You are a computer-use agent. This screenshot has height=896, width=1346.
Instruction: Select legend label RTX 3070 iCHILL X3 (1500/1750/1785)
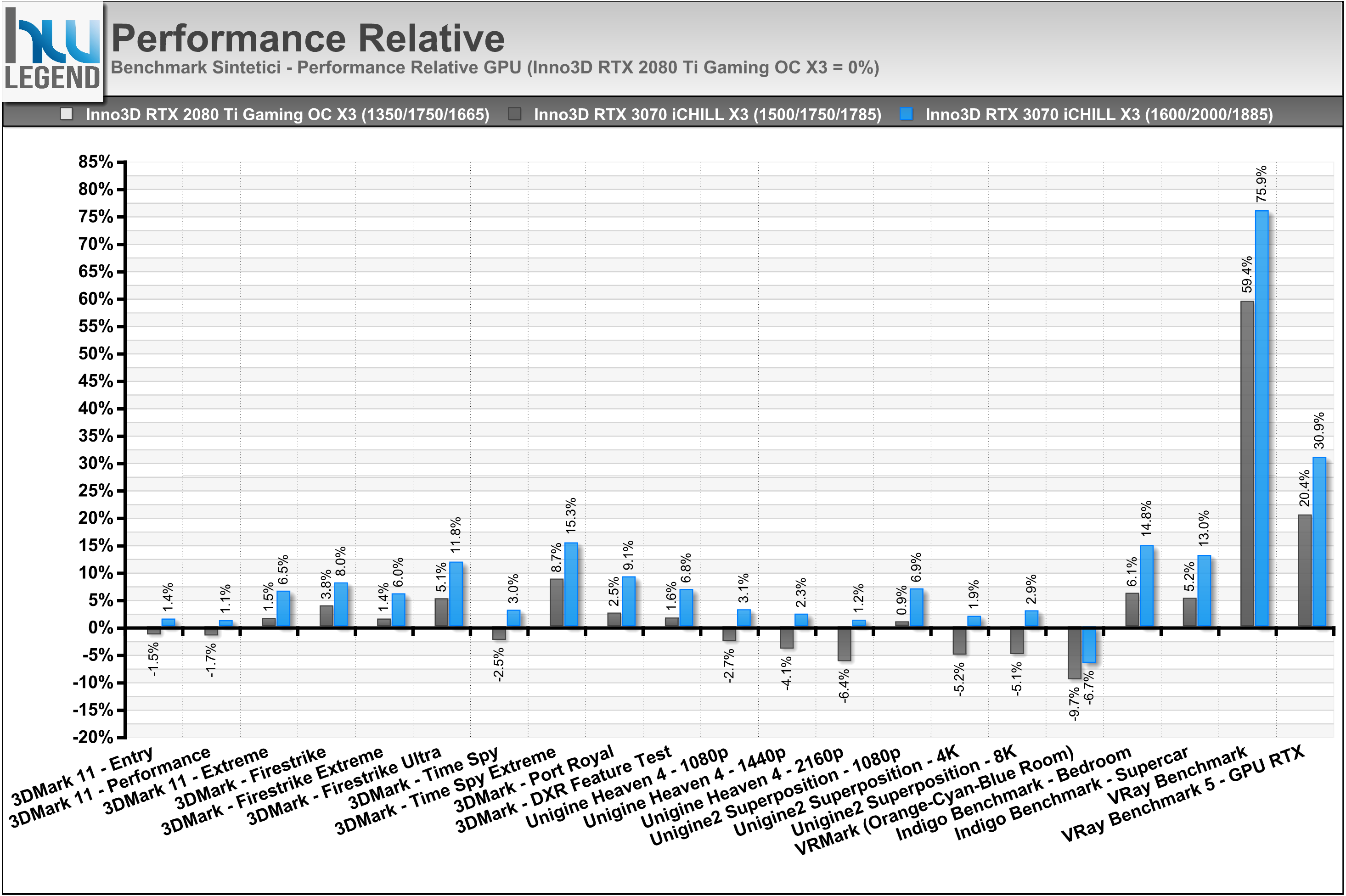point(708,114)
